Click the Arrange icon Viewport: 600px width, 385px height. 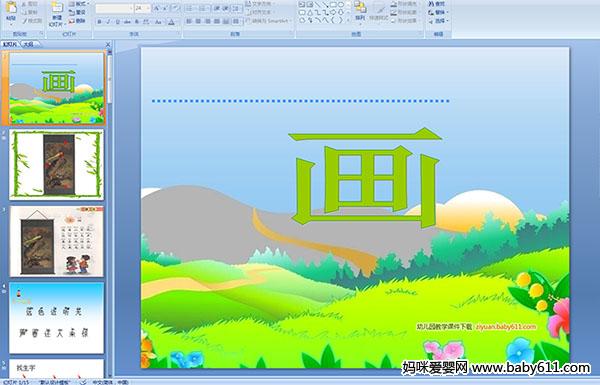coord(360,11)
